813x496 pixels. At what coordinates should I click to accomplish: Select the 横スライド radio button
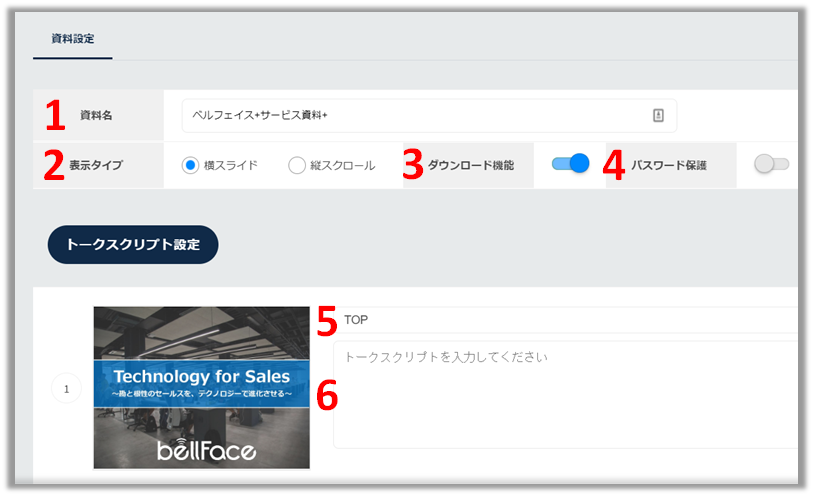pyautogui.click(x=190, y=165)
